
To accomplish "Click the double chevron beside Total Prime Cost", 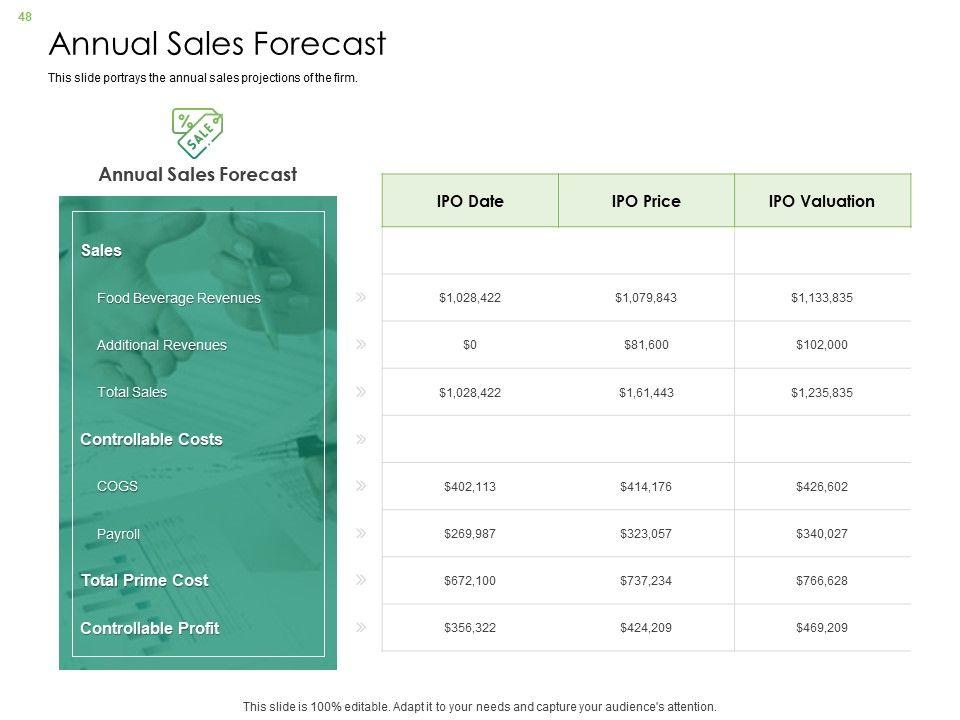I will pos(360,580).
